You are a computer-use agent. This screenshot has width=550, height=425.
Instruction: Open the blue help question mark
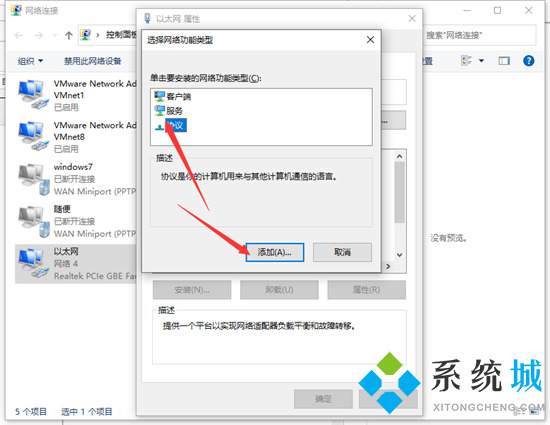[528, 61]
